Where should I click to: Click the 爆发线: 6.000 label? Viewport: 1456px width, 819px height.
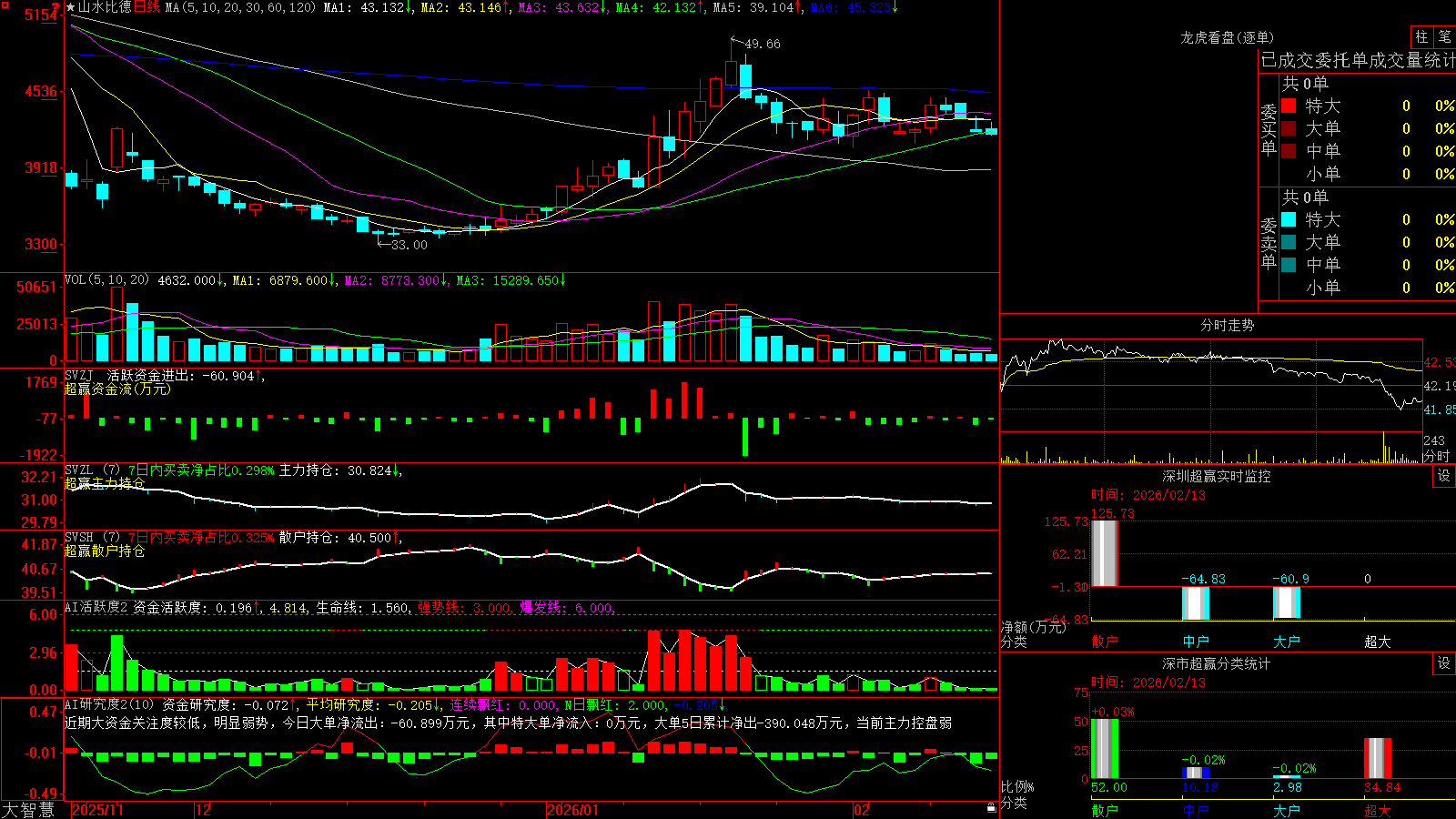pyautogui.click(x=567, y=608)
